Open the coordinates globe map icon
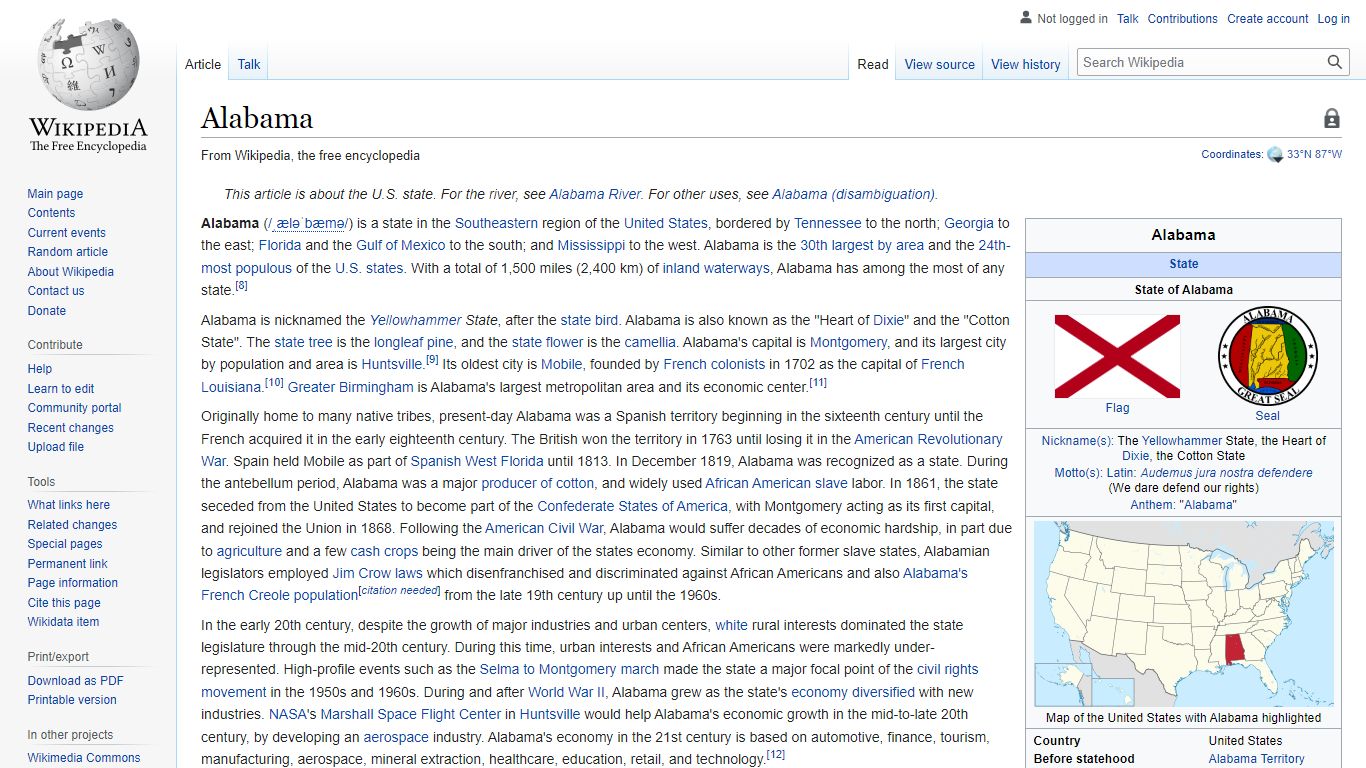This screenshot has height=768, width=1366. click(1275, 154)
